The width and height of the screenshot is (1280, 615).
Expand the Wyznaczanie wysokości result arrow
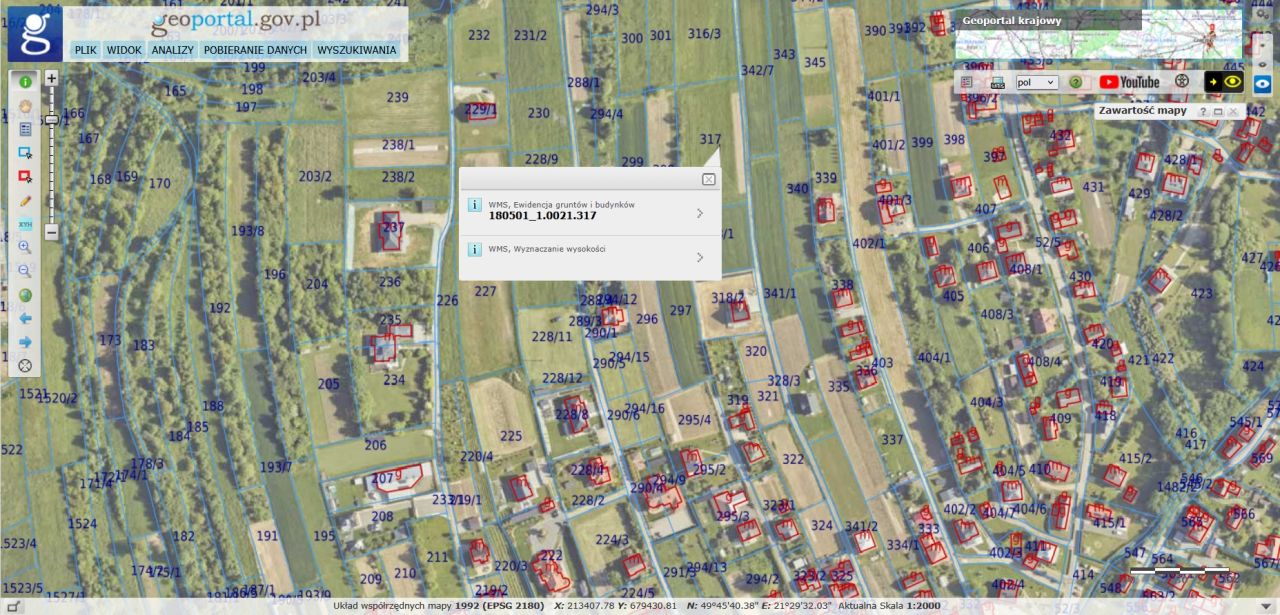700,257
